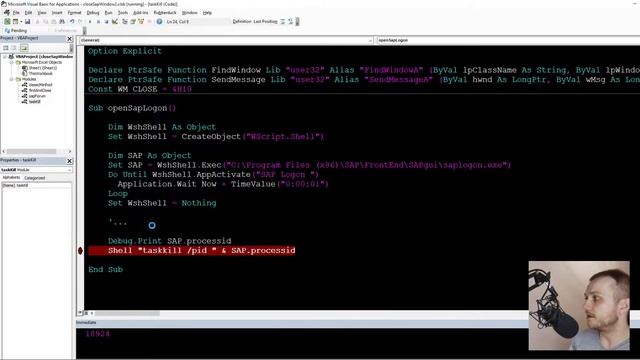
Task: Undo the last action via the toolbar
Action: click(72, 21)
